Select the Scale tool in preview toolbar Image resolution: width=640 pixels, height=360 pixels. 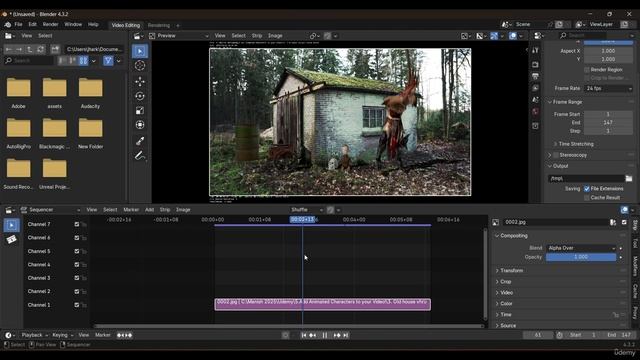140,111
